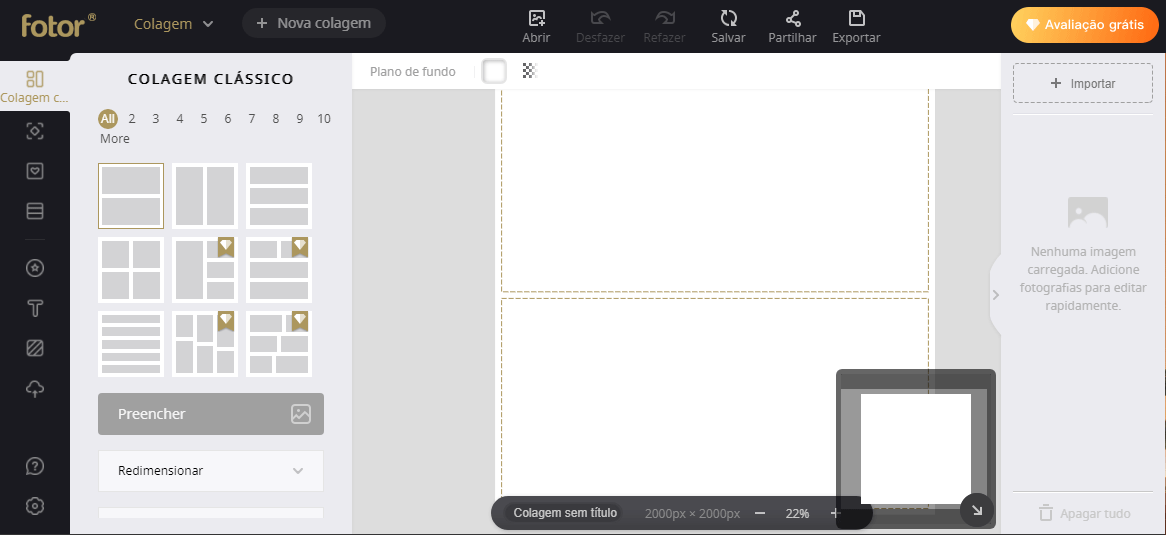Click the Exportar save icon
Viewport: 1166px width, 535px height.
(856, 18)
